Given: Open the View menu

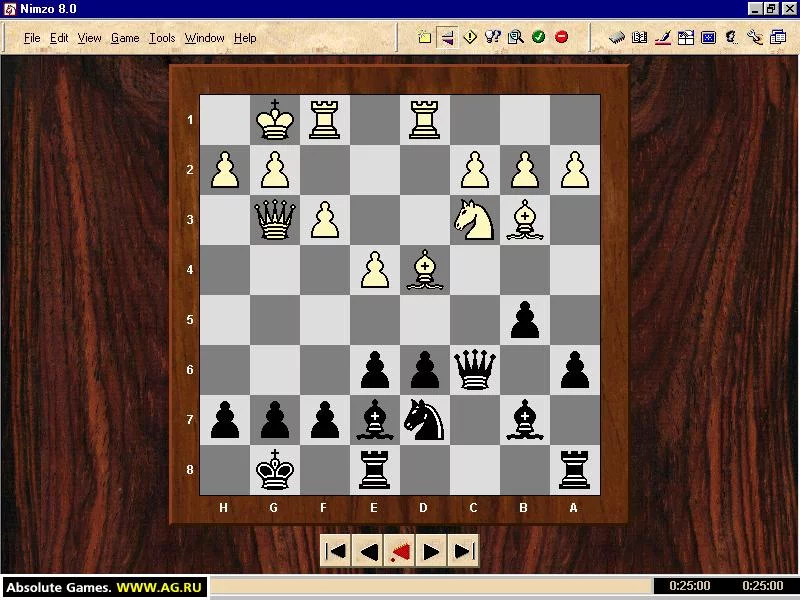Looking at the screenshot, I should [89, 38].
